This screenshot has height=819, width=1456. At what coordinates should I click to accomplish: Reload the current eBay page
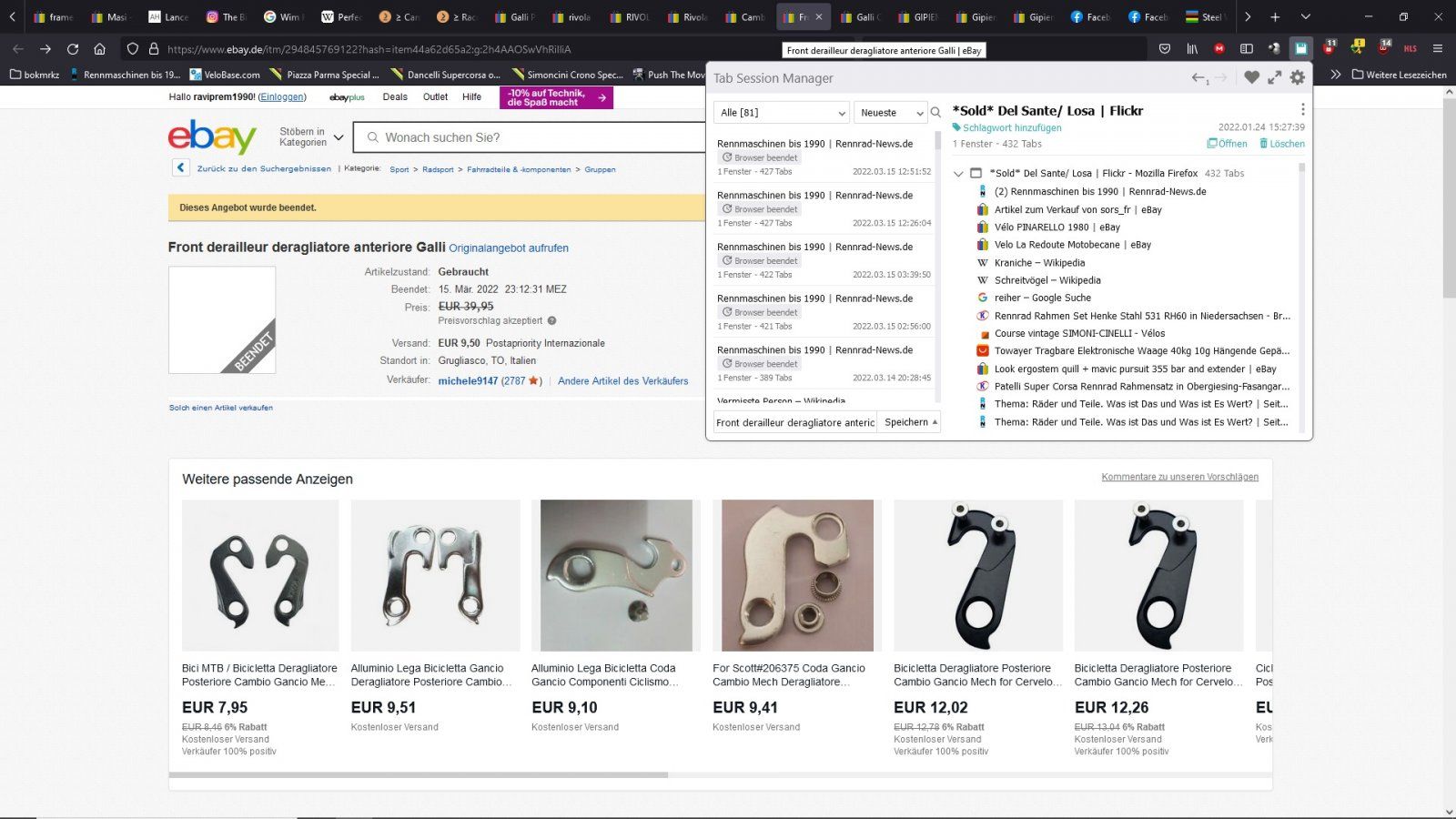pos(73,48)
